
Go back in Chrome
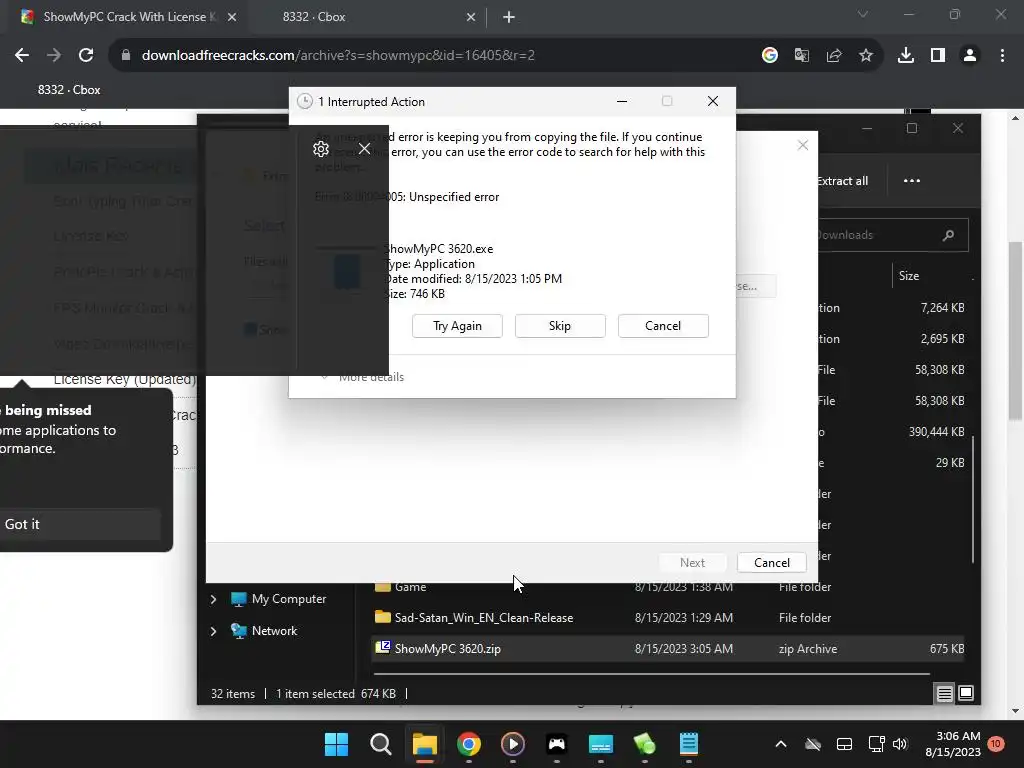point(22,56)
